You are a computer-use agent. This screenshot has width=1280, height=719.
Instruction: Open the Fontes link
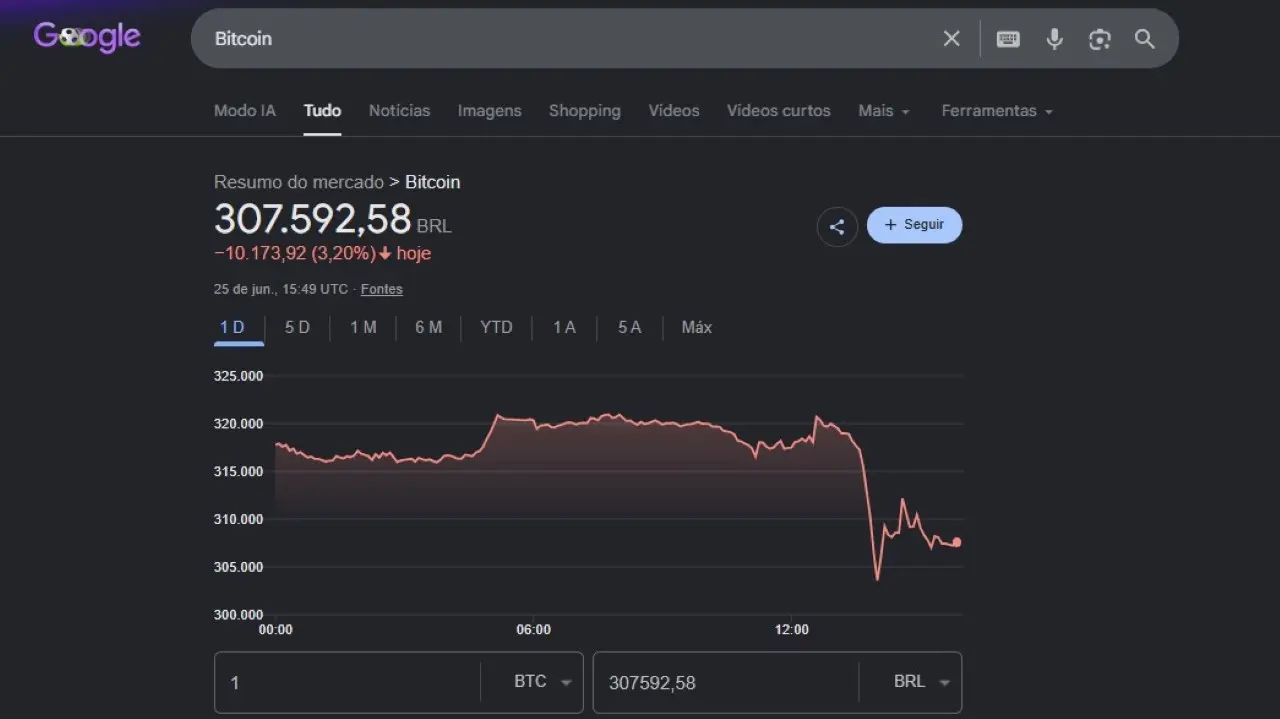tap(382, 289)
